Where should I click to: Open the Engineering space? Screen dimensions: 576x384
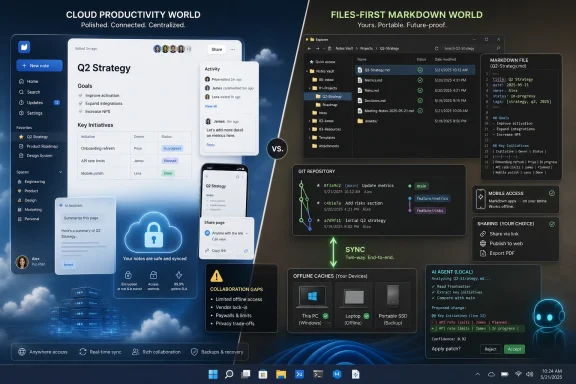[x=32, y=182]
